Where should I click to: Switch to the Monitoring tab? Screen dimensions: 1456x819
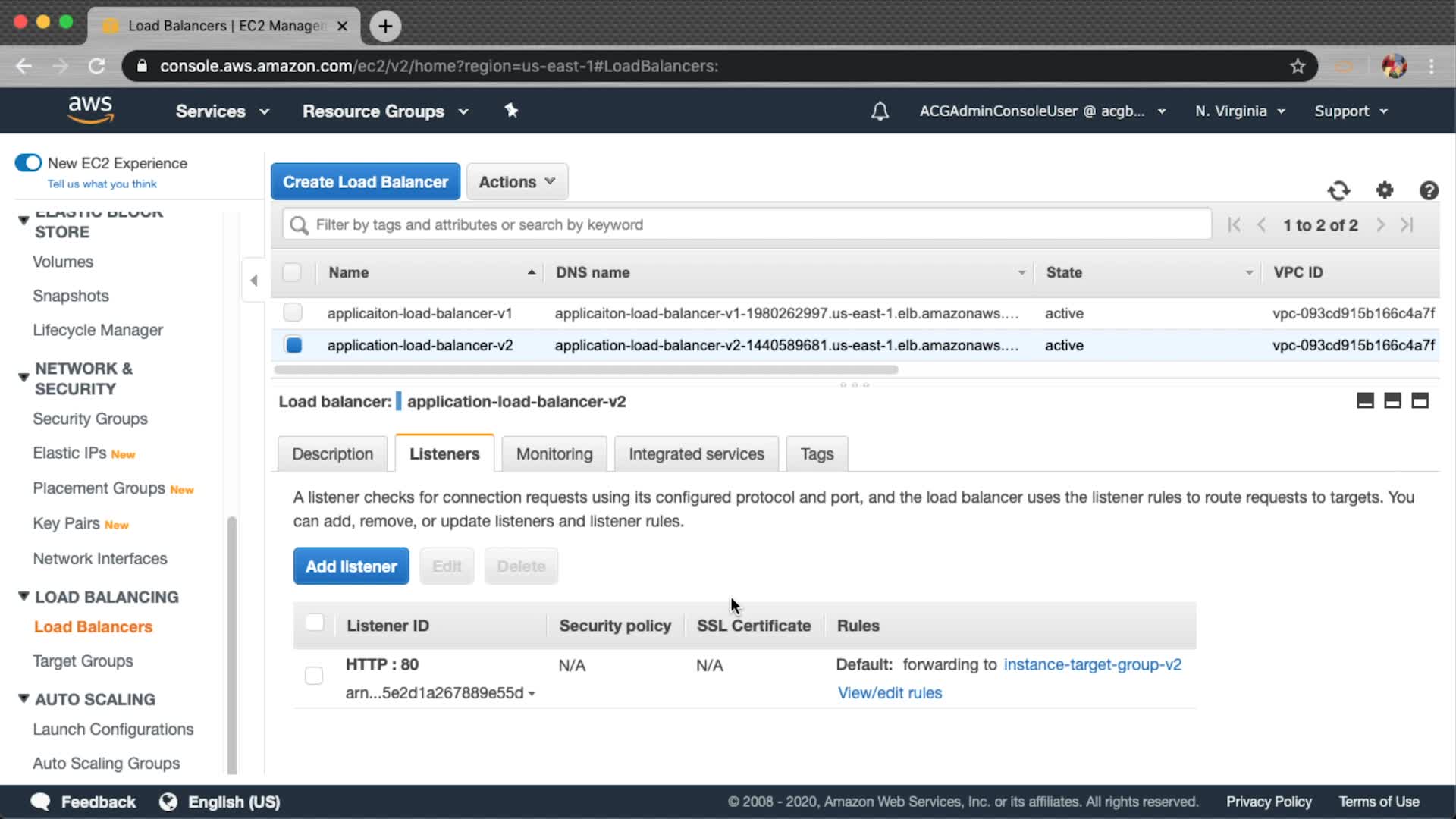tap(554, 453)
